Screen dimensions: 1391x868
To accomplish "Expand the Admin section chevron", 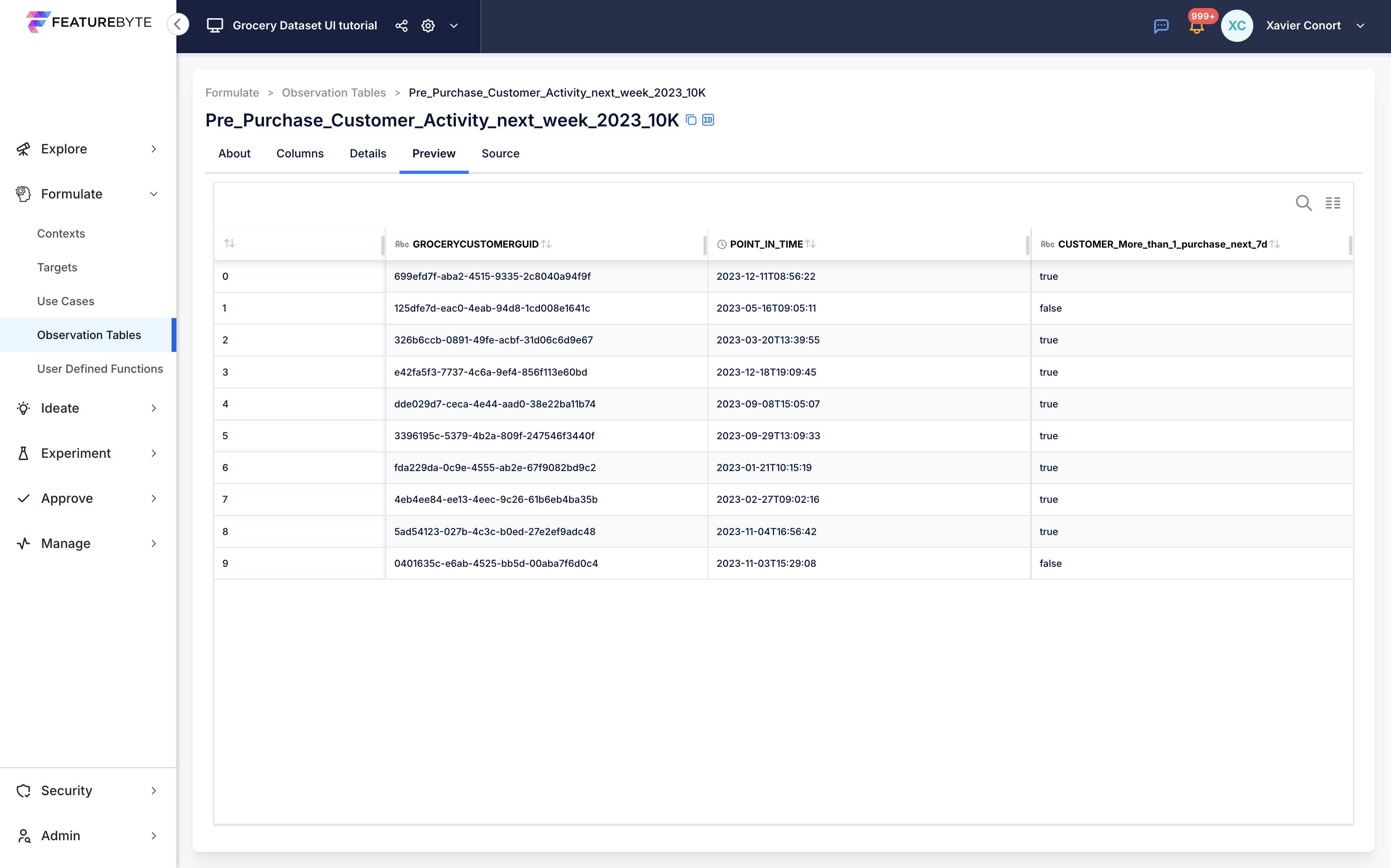I will (x=154, y=836).
